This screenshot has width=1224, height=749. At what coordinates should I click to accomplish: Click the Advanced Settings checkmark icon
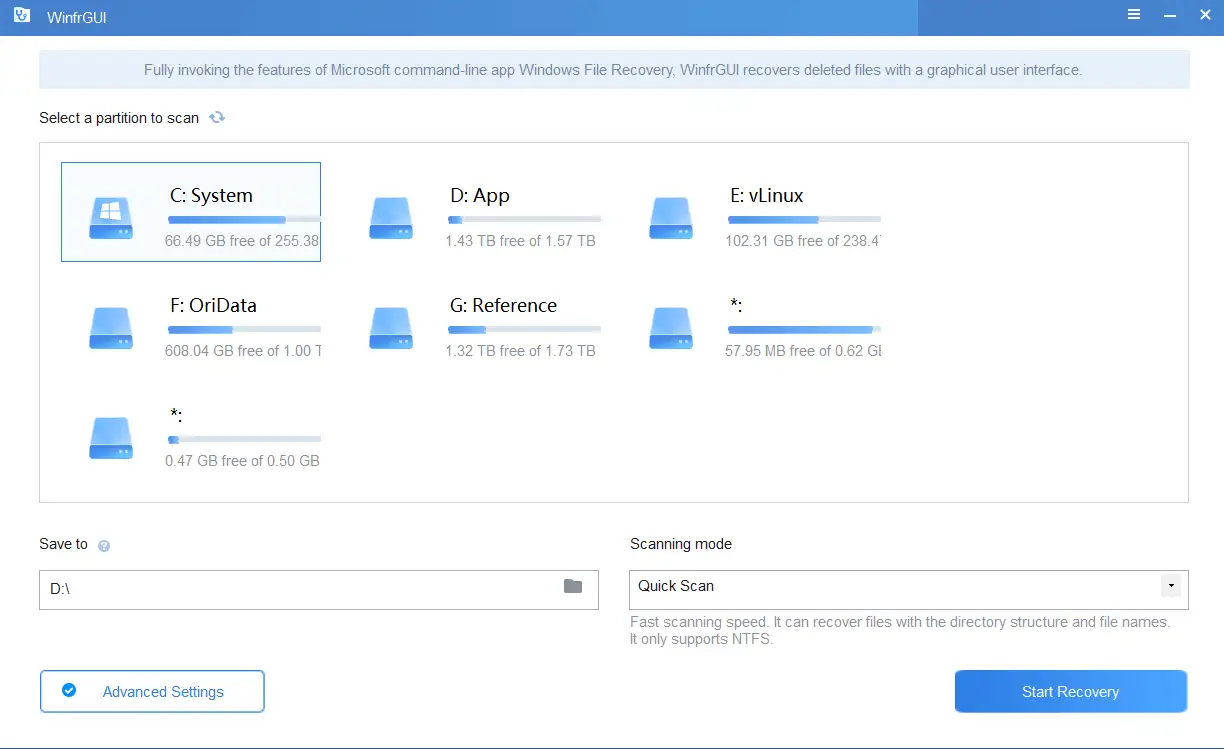(69, 690)
